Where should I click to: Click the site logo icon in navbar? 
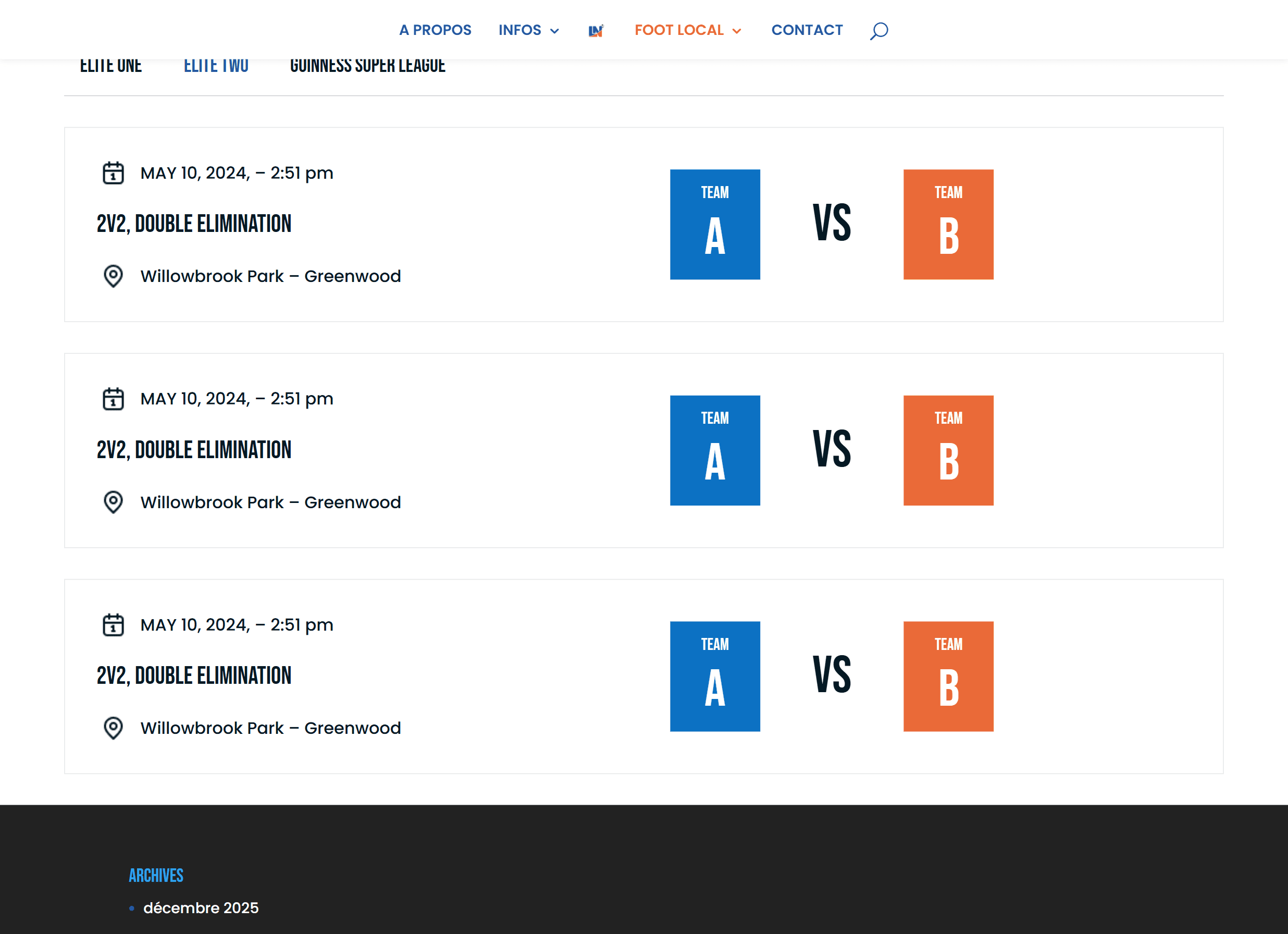[596, 31]
